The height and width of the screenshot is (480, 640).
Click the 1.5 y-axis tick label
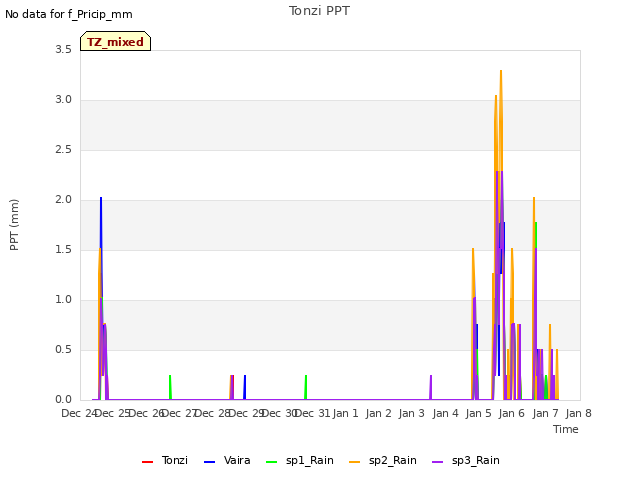click(x=64, y=249)
